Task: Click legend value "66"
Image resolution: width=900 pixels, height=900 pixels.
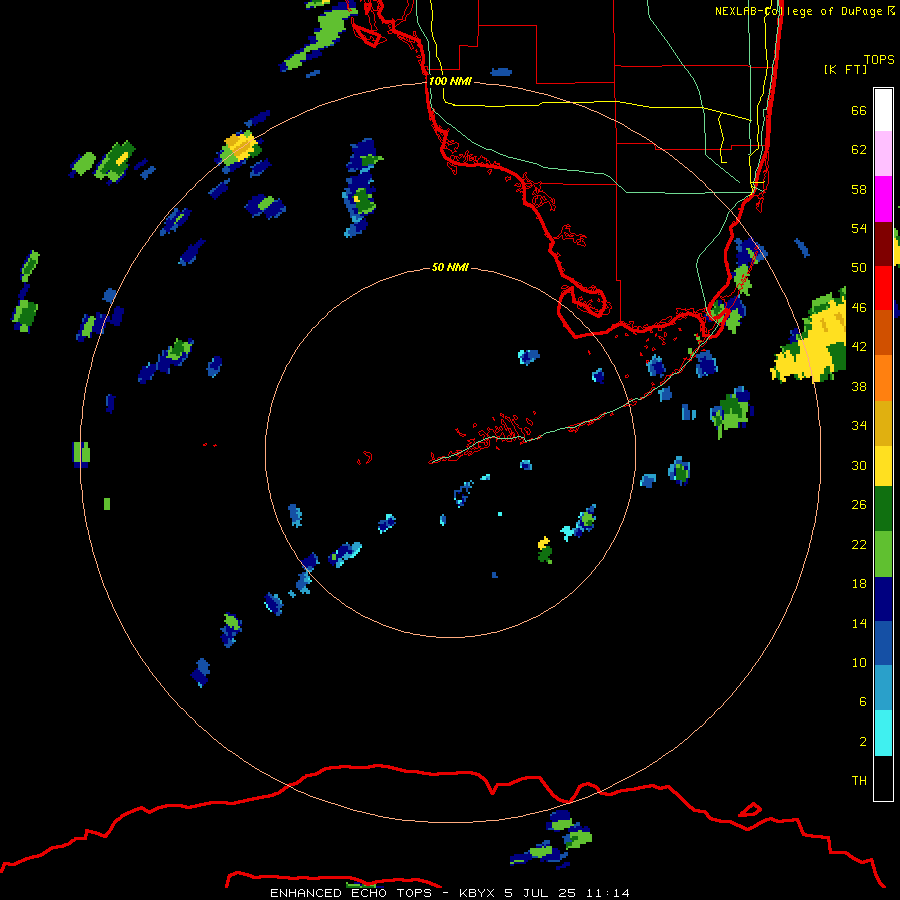Action: (x=859, y=111)
